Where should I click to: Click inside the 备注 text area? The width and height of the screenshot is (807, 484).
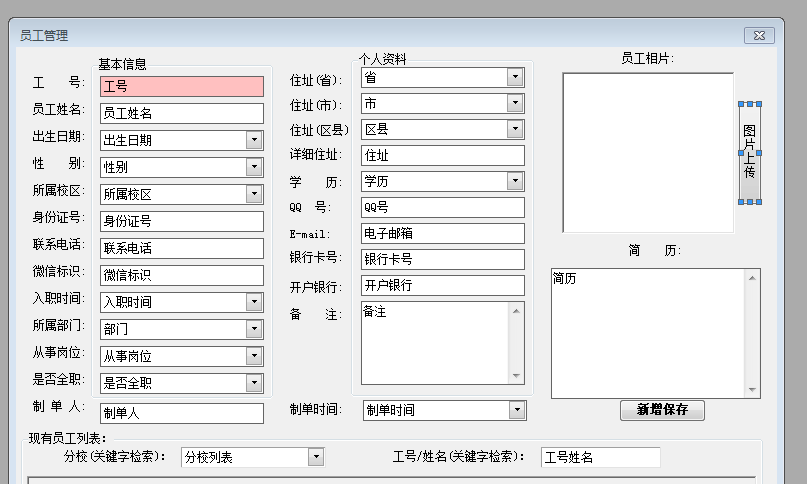tap(435, 343)
